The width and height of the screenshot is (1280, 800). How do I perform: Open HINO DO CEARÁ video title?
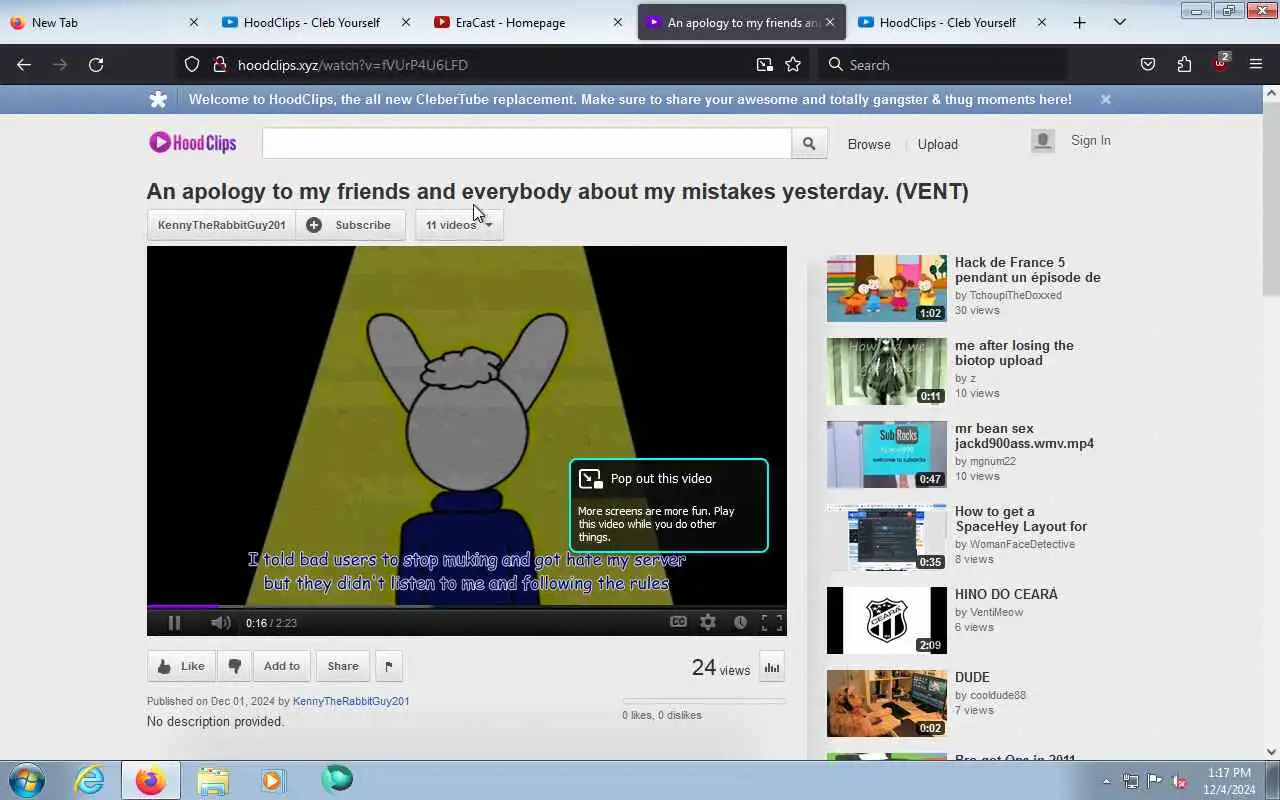click(1006, 594)
